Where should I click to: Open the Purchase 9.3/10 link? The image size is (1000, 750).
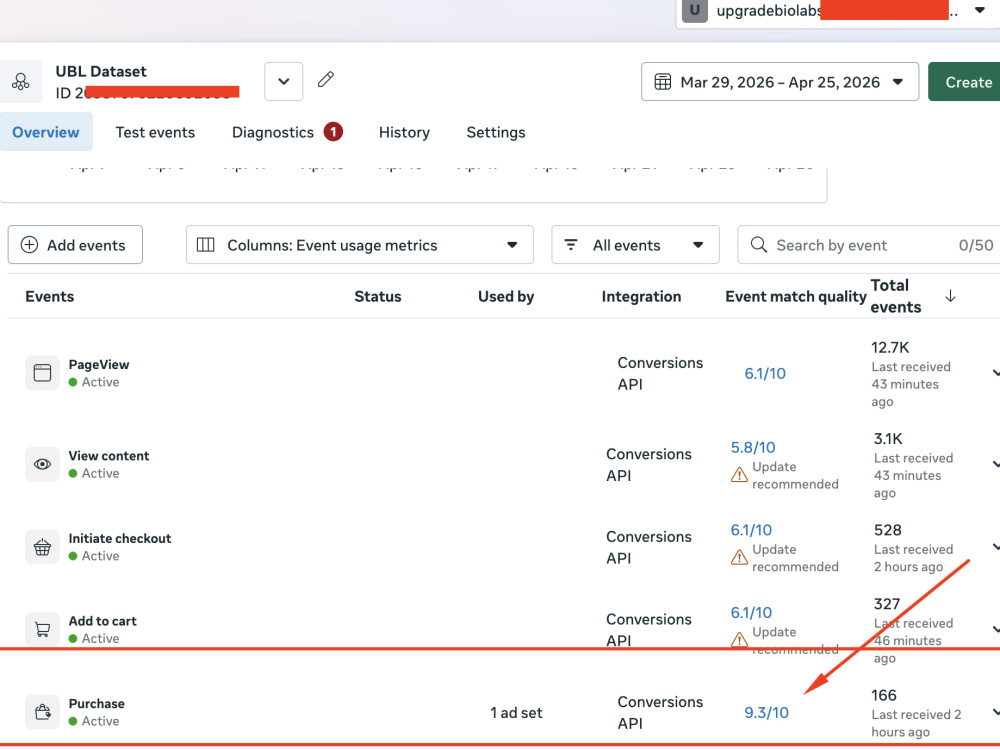(x=766, y=713)
